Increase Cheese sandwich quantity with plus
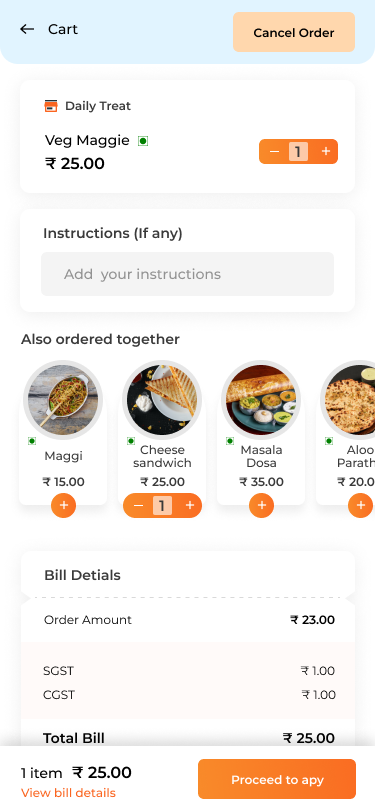375x812 pixels. click(190, 505)
